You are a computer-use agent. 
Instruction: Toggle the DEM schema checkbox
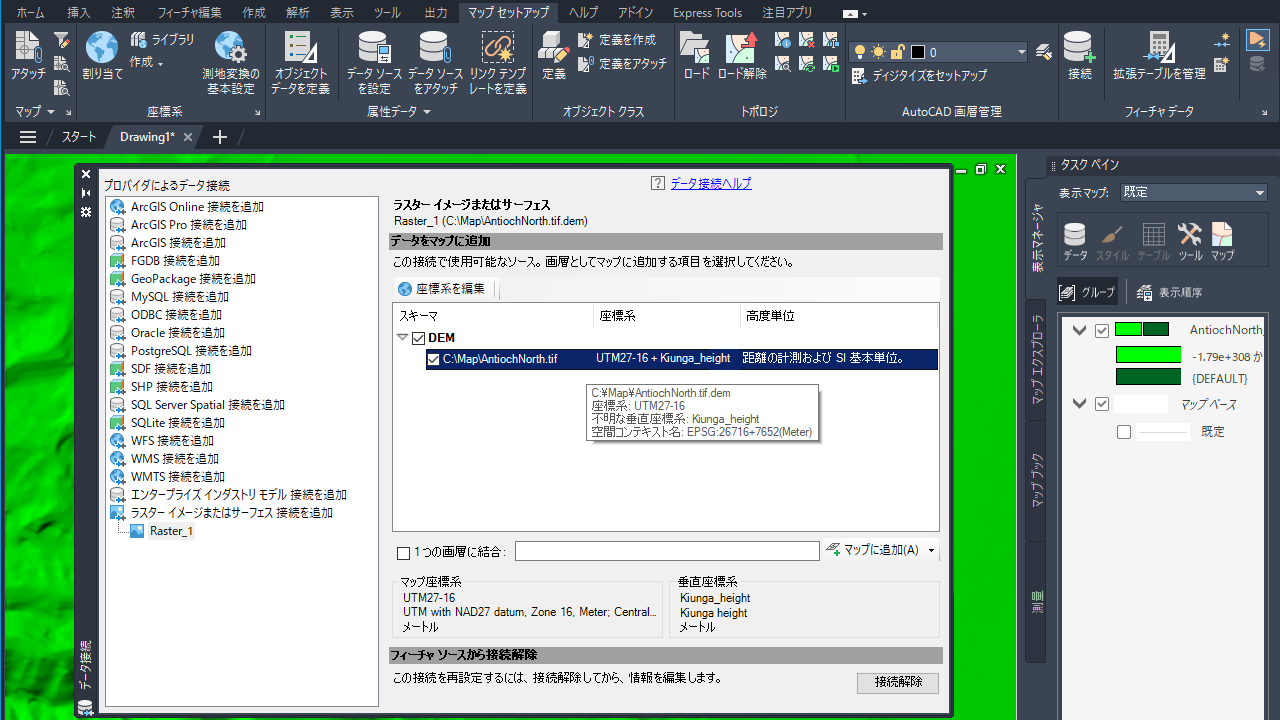pos(419,338)
